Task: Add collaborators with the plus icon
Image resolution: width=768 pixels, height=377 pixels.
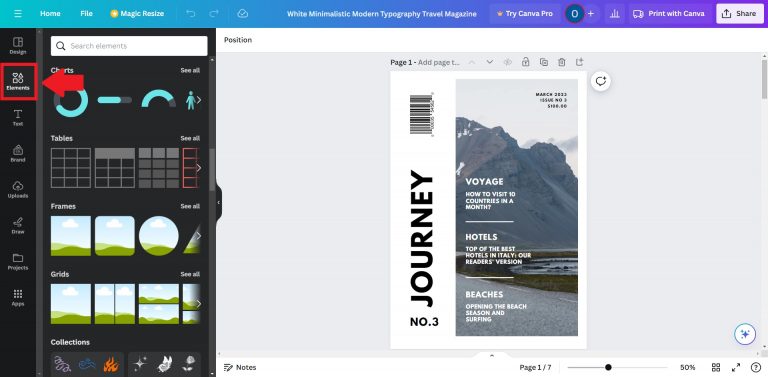Action: pos(591,14)
